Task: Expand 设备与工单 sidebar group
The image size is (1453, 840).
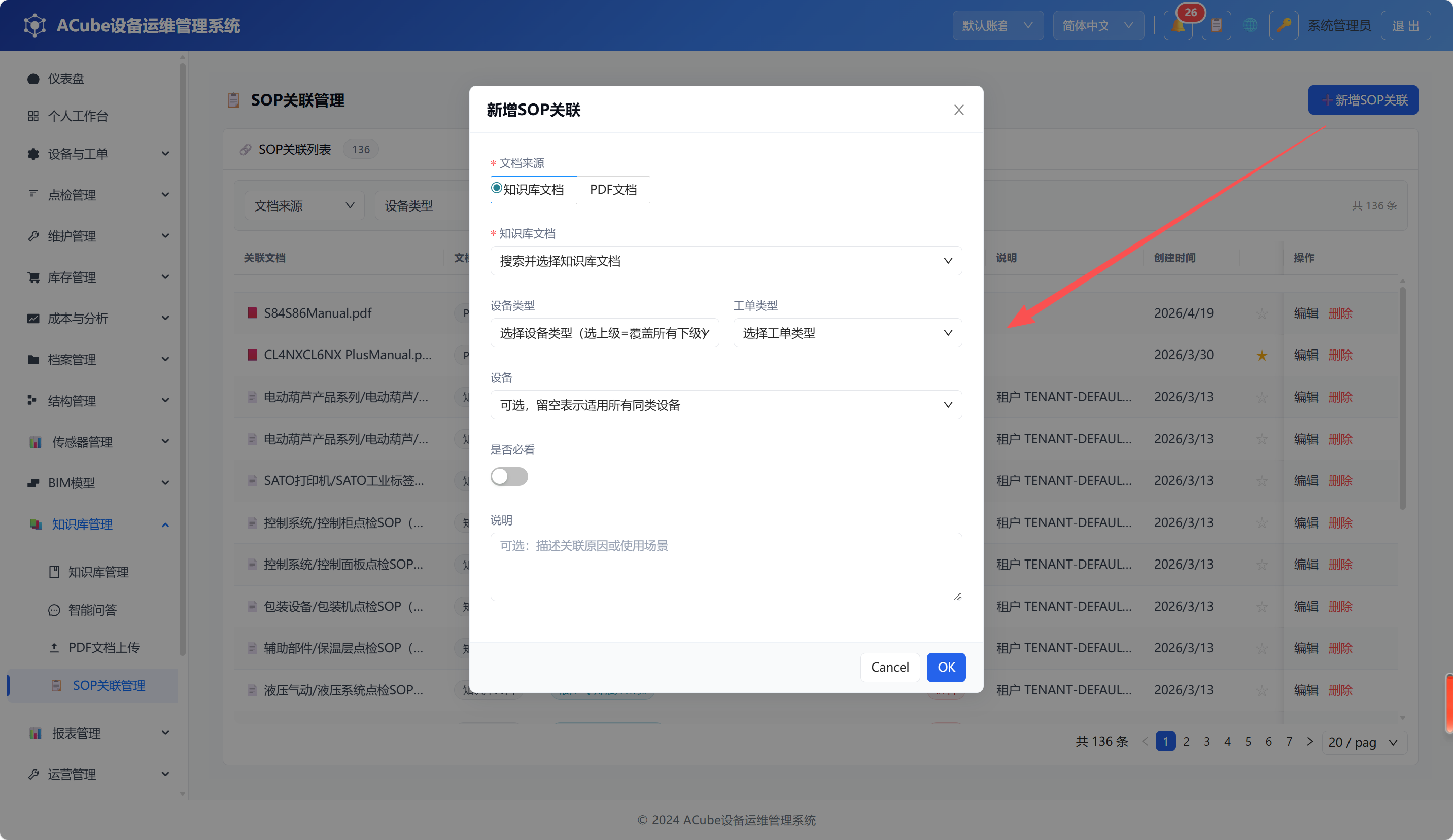Action: 92,154
